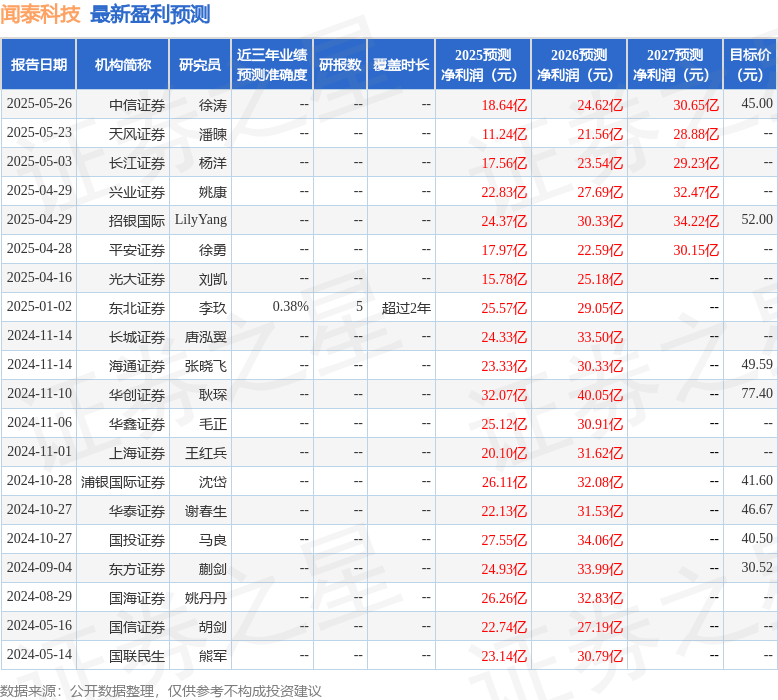The height and width of the screenshot is (700, 778).
Task: Click analyst name LilyYang
Action: pyautogui.click(x=201, y=220)
